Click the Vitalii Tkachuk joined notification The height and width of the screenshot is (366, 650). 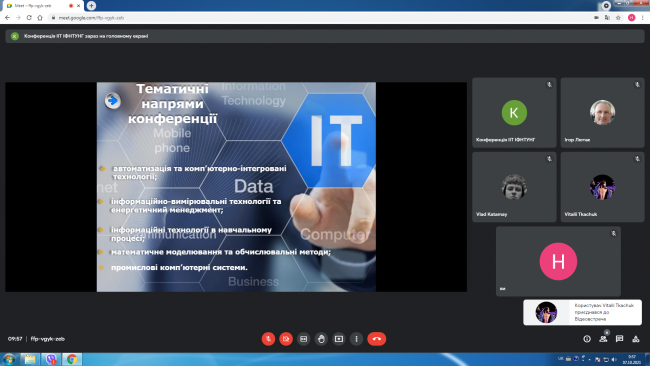click(x=582, y=312)
